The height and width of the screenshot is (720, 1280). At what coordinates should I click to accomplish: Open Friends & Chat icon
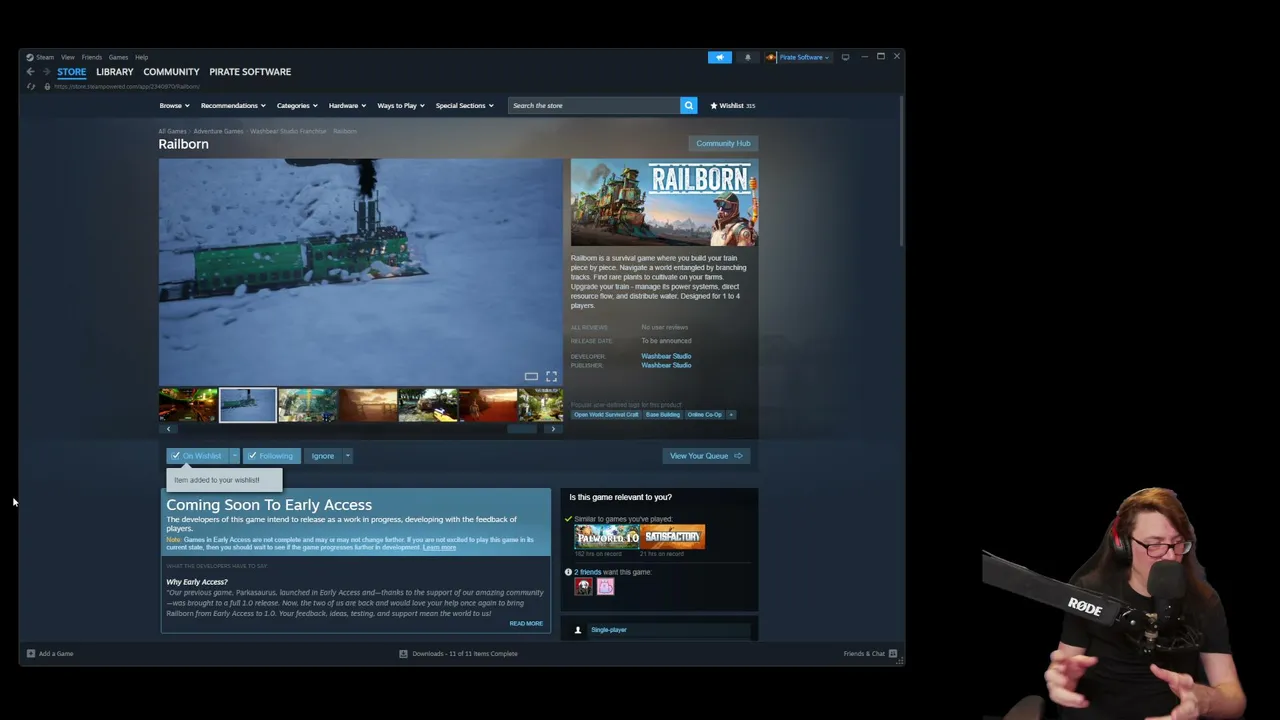coord(893,654)
